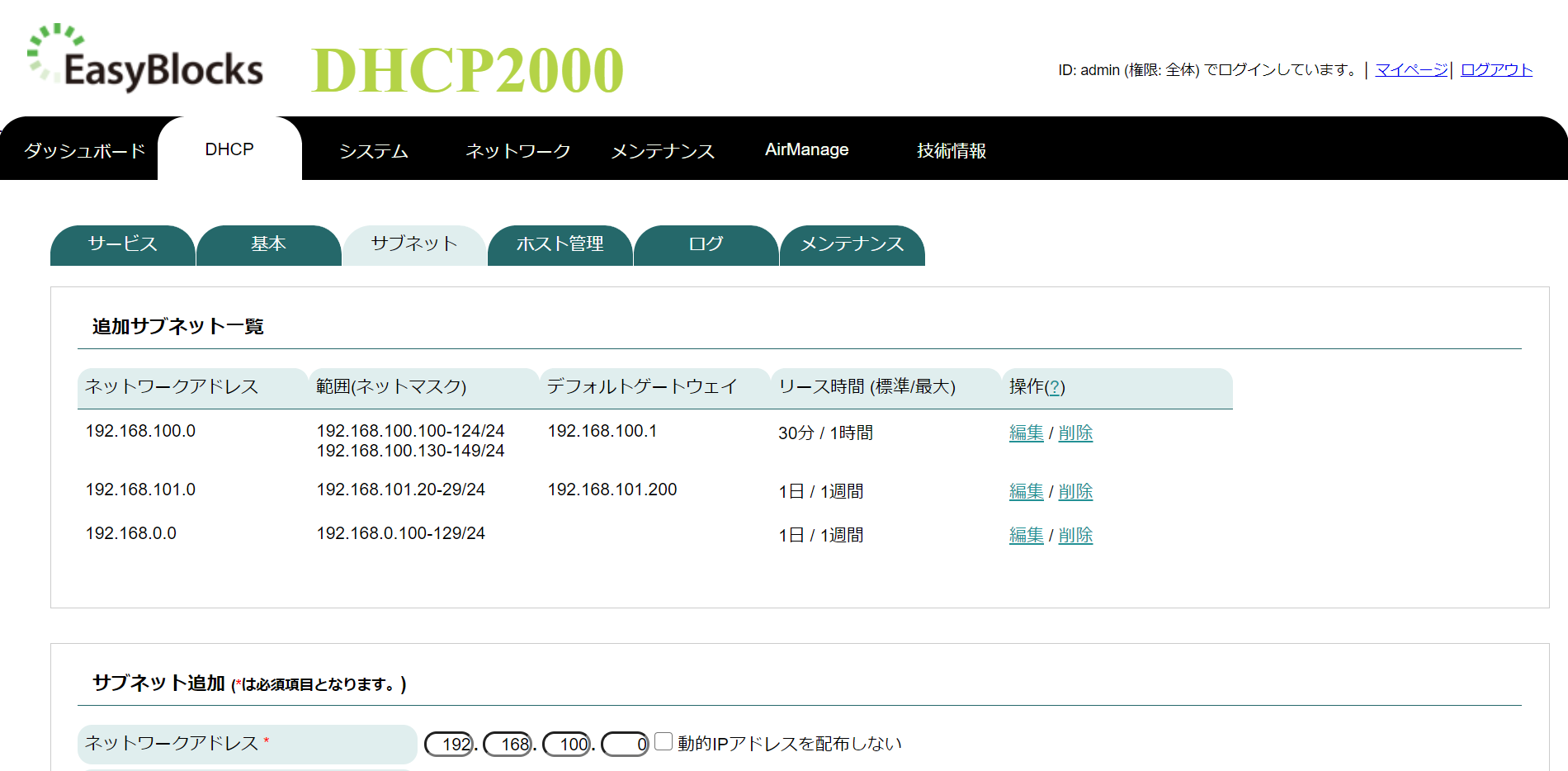Edit the 192.168.0.0 subnet
This screenshot has width=1568, height=771.
(x=1027, y=535)
